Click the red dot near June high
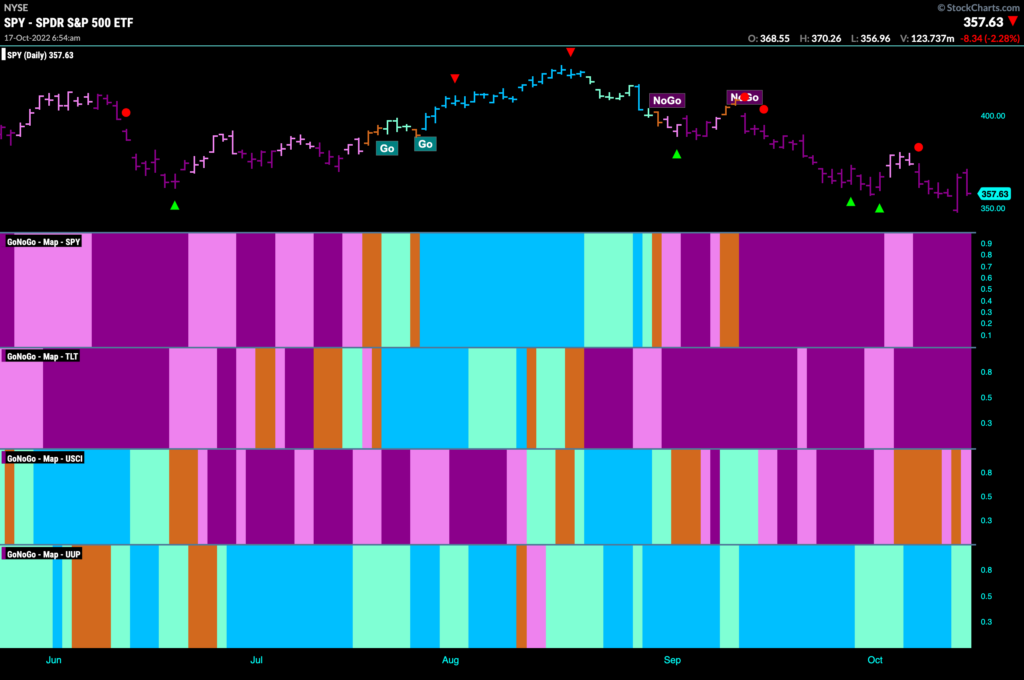This screenshot has height=680, width=1024. coord(126,113)
